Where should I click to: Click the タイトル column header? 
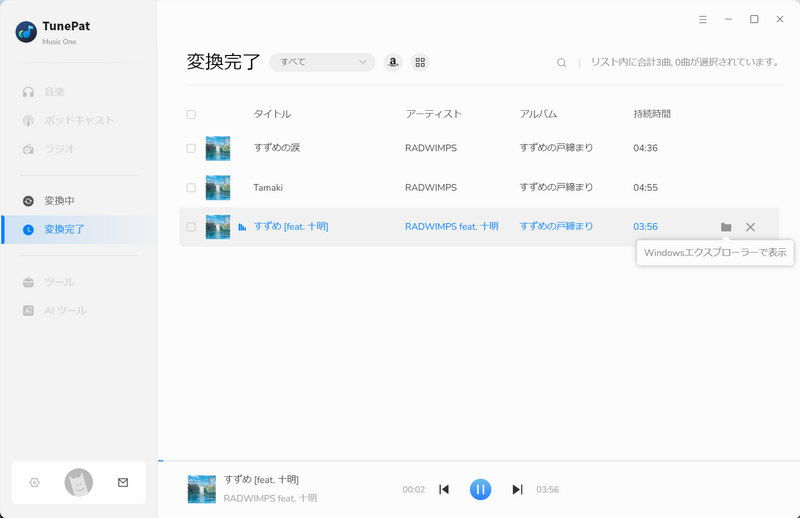(x=272, y=114)
